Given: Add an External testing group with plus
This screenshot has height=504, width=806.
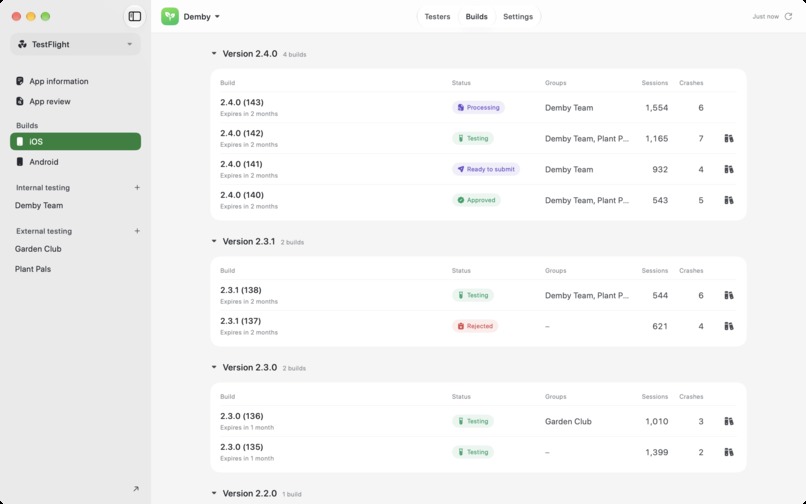Looking at the screenshot, I should click(137, 231).
